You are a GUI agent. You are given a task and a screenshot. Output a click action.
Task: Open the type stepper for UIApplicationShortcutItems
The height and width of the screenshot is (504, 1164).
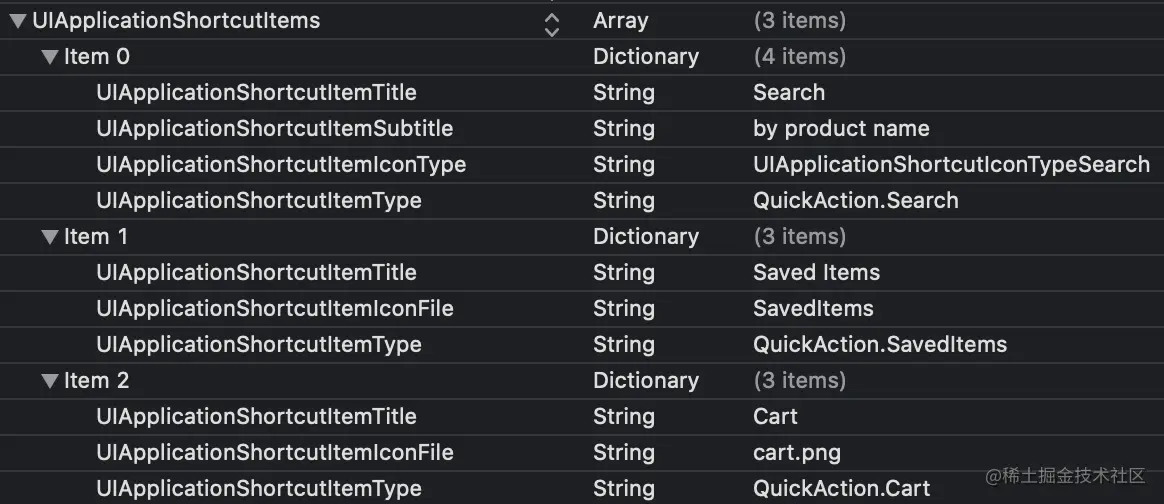coord(551,22)
